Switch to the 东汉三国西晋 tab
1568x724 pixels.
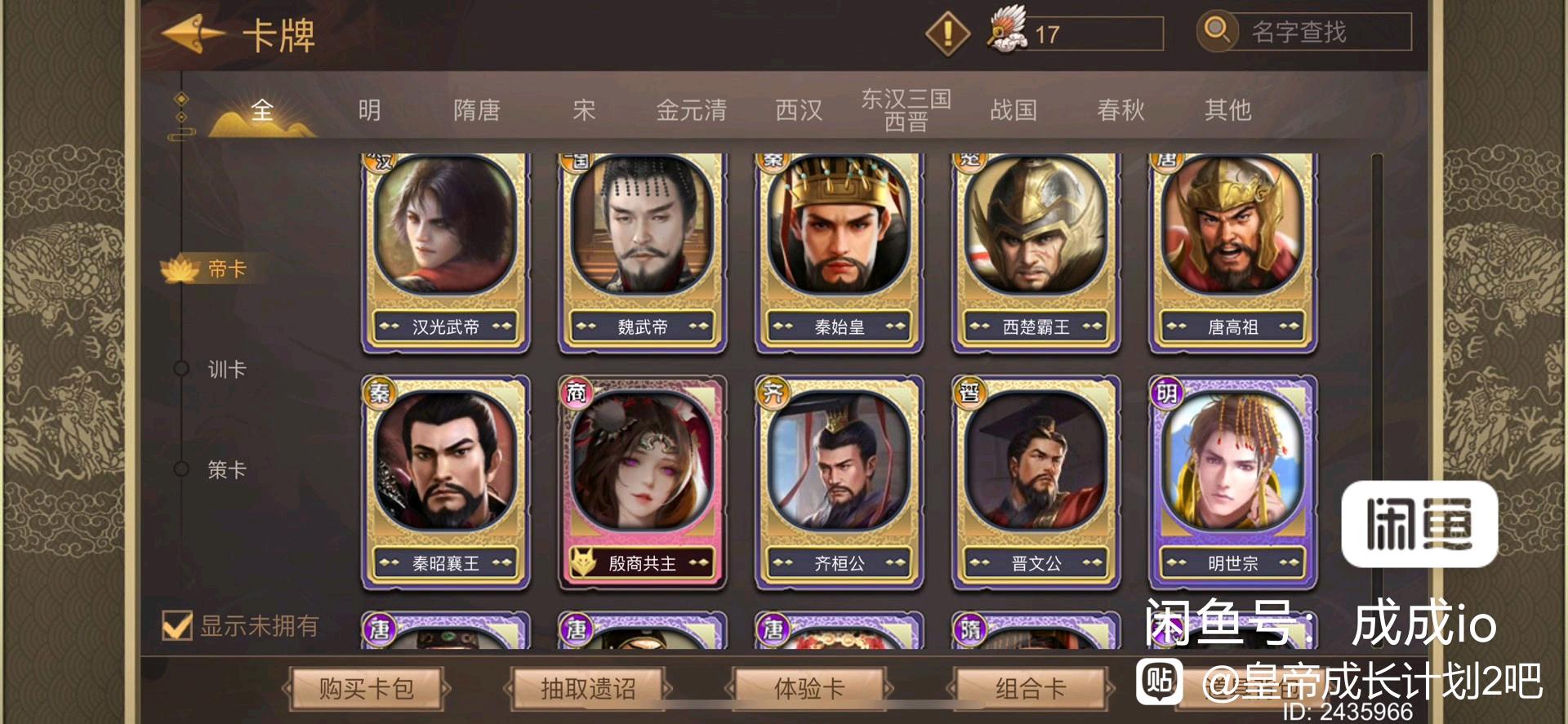click(x=906, y=110)
